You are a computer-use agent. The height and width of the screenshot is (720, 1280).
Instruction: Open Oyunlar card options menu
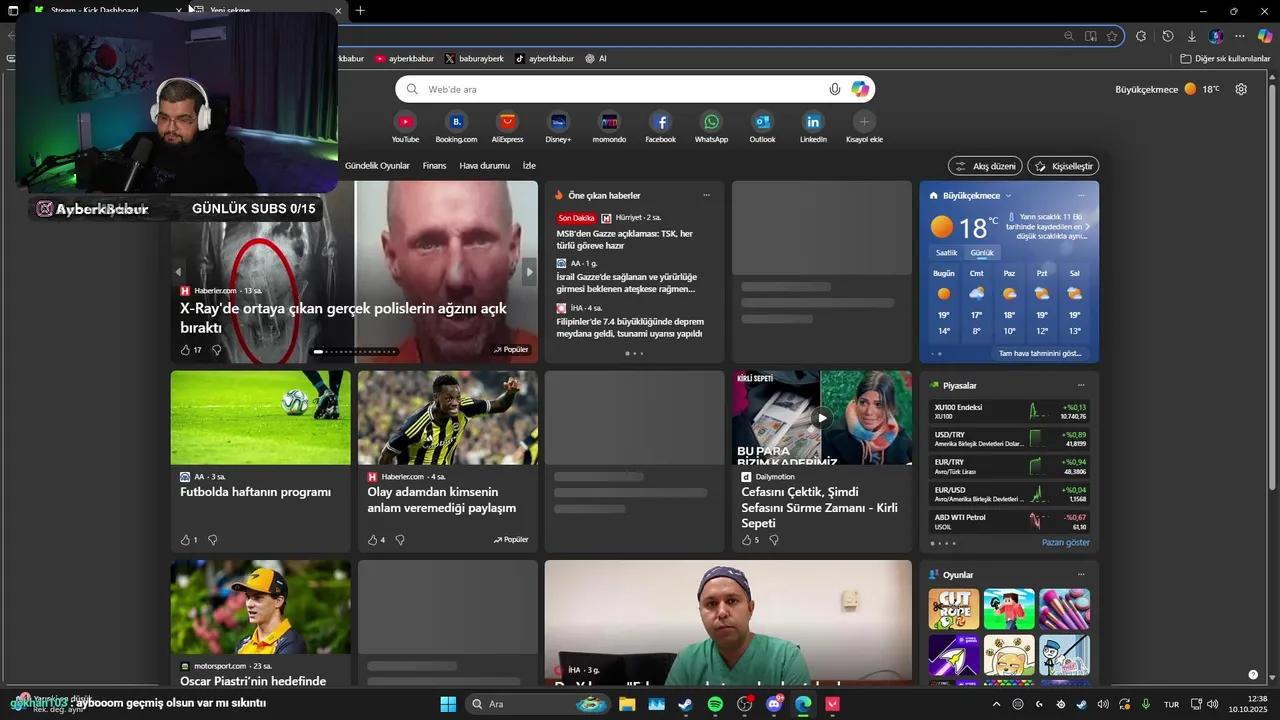tap(1081, 575)
